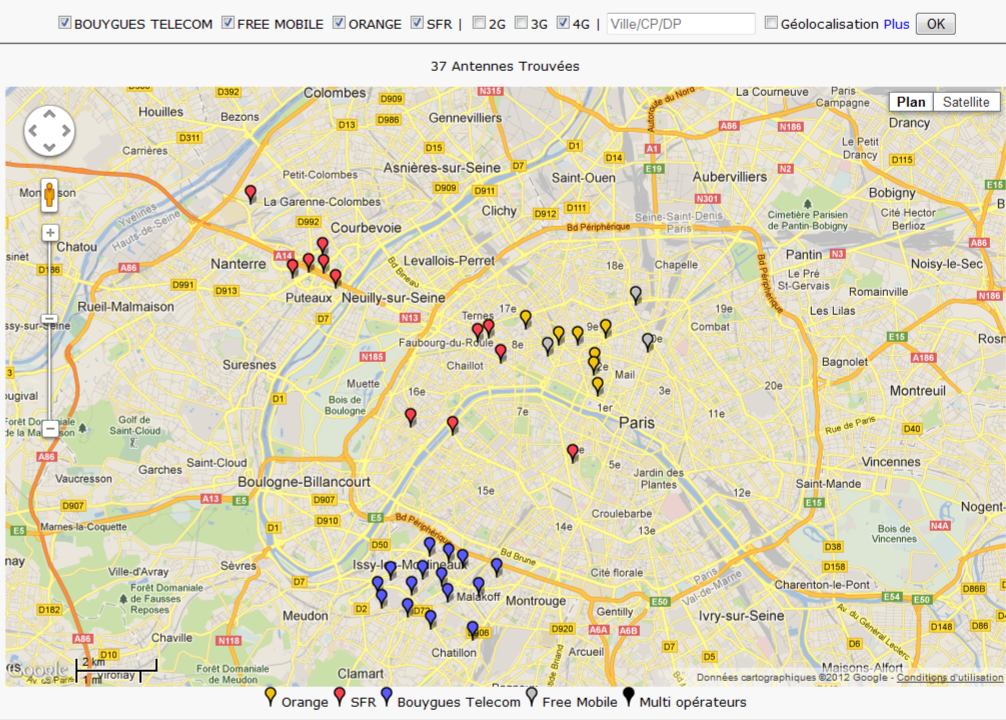Select the SFR marker near La Garenne-Colombes
This screenshot has height=720, width=1006.
tap(251, 193)
